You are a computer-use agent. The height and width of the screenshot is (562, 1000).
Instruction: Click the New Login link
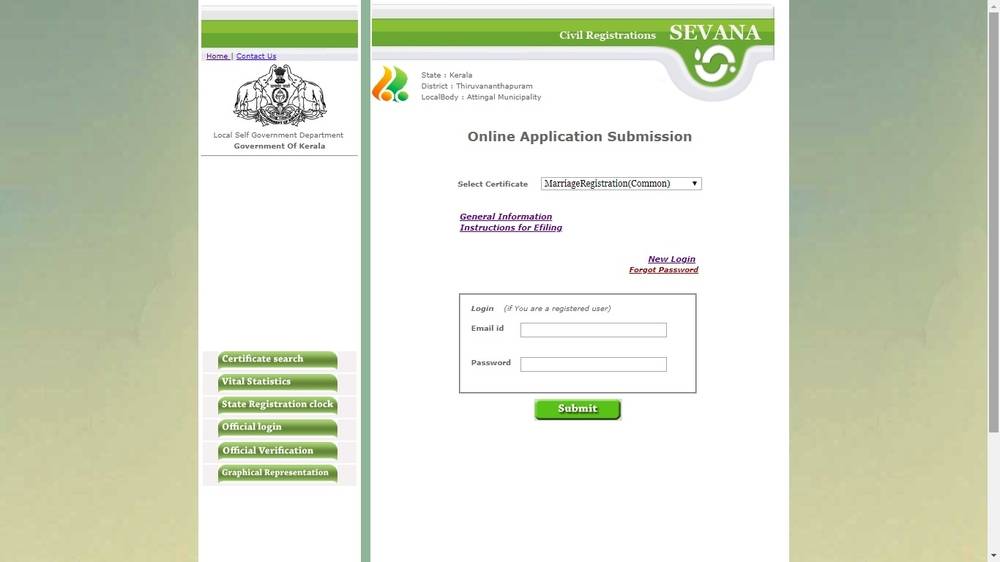coord(672,259)
